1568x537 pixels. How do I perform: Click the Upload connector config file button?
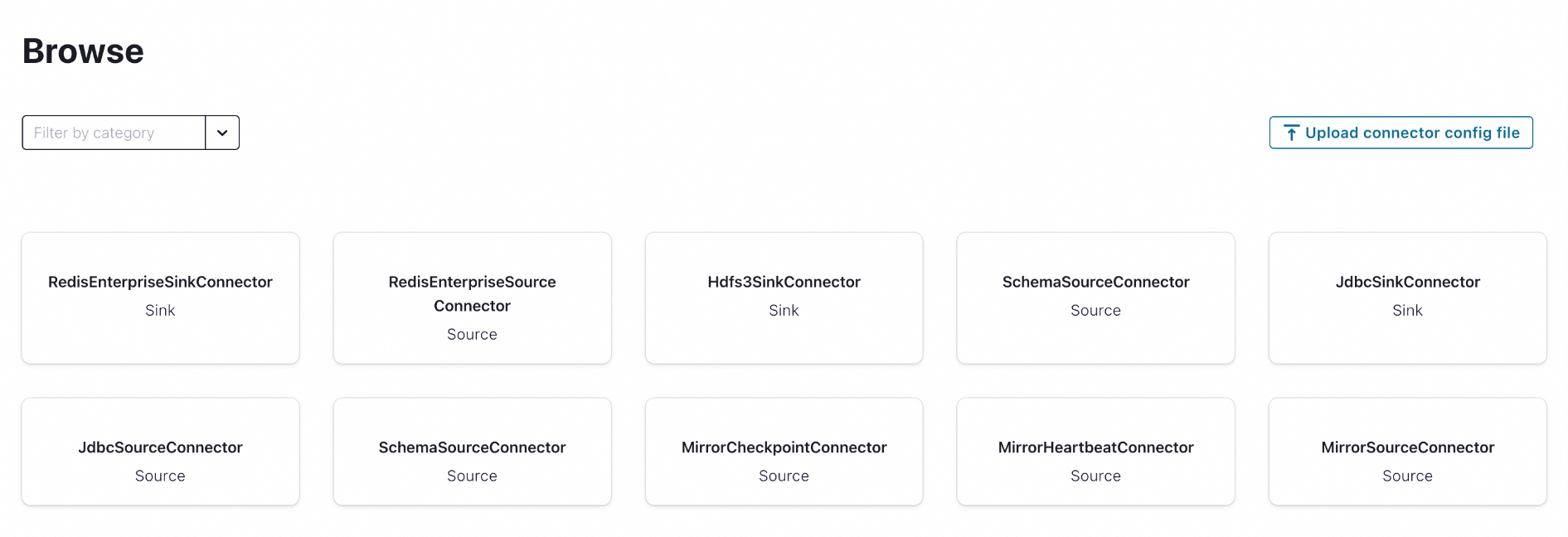click(1400, 133)
